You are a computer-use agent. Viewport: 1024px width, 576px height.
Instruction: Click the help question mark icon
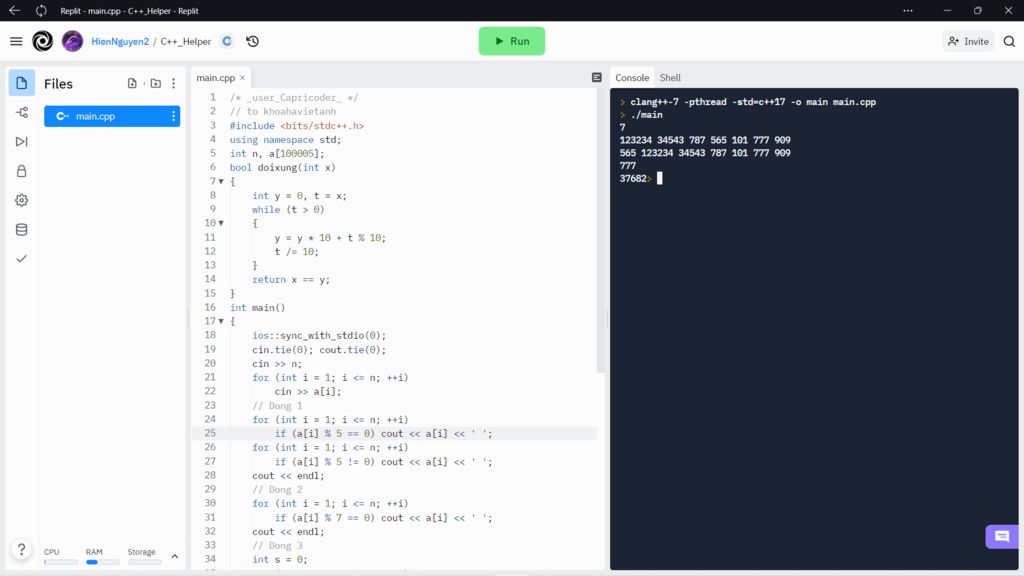[x=22, y=549]
